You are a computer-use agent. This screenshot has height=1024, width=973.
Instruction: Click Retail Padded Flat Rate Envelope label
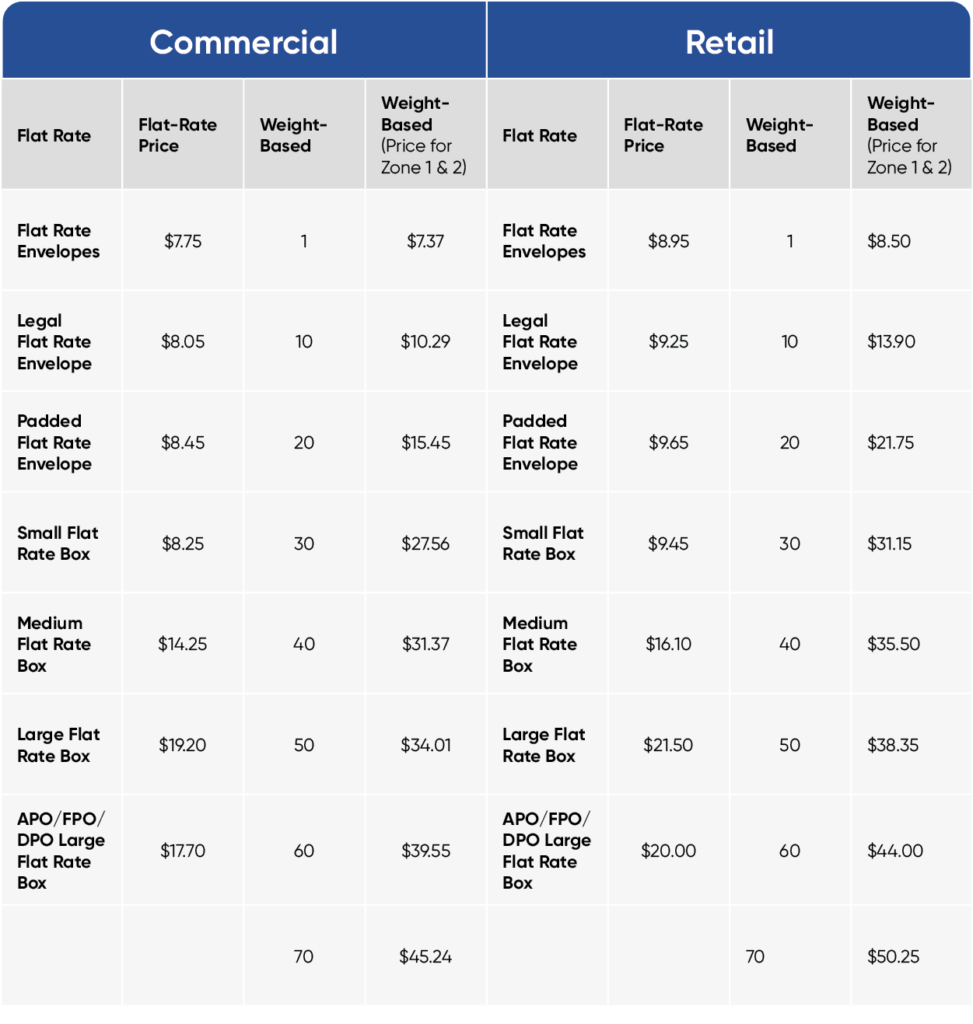click(x=540, y=442)
